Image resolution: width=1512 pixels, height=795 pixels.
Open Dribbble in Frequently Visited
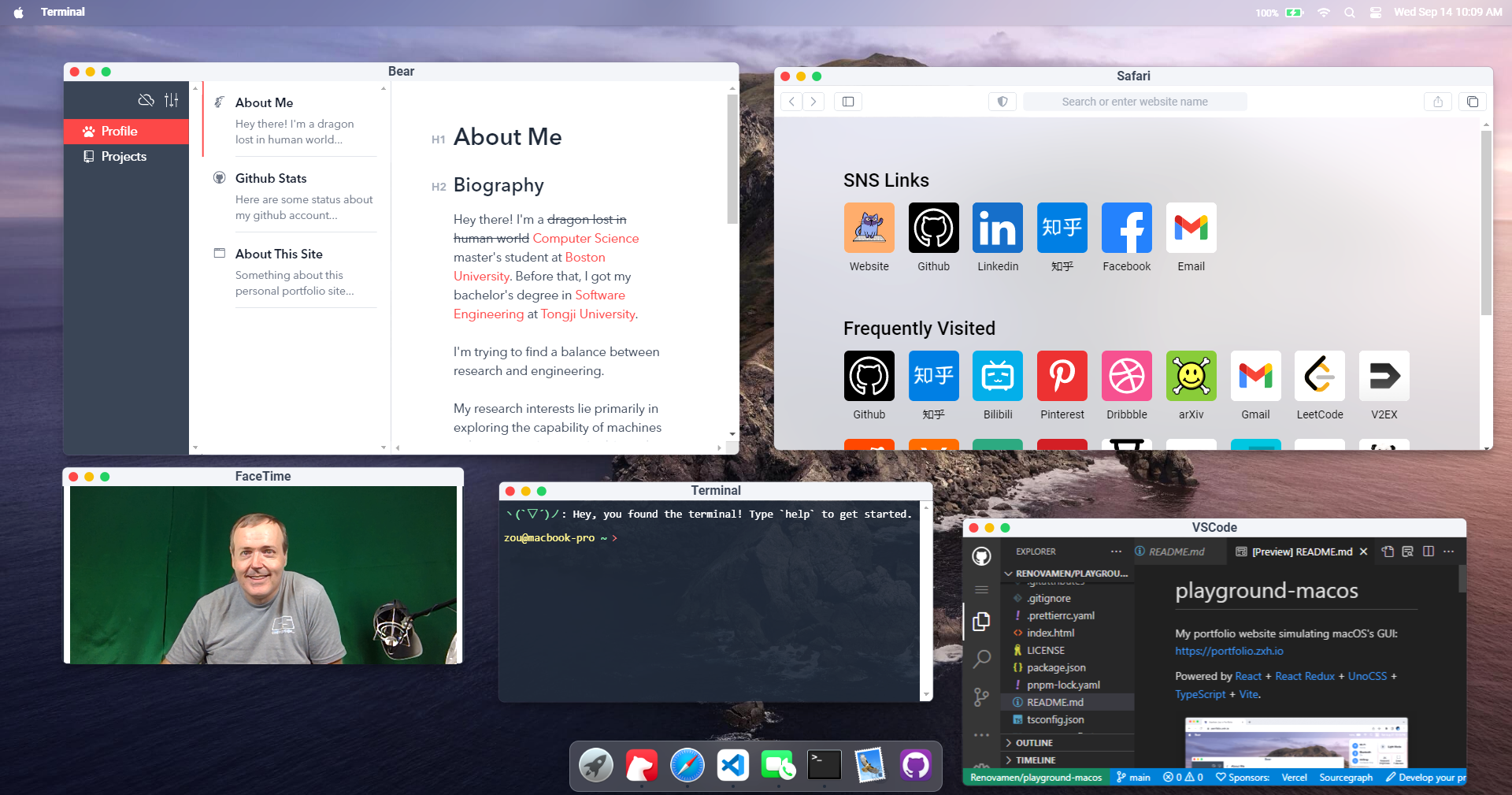tap(1126, 376)
